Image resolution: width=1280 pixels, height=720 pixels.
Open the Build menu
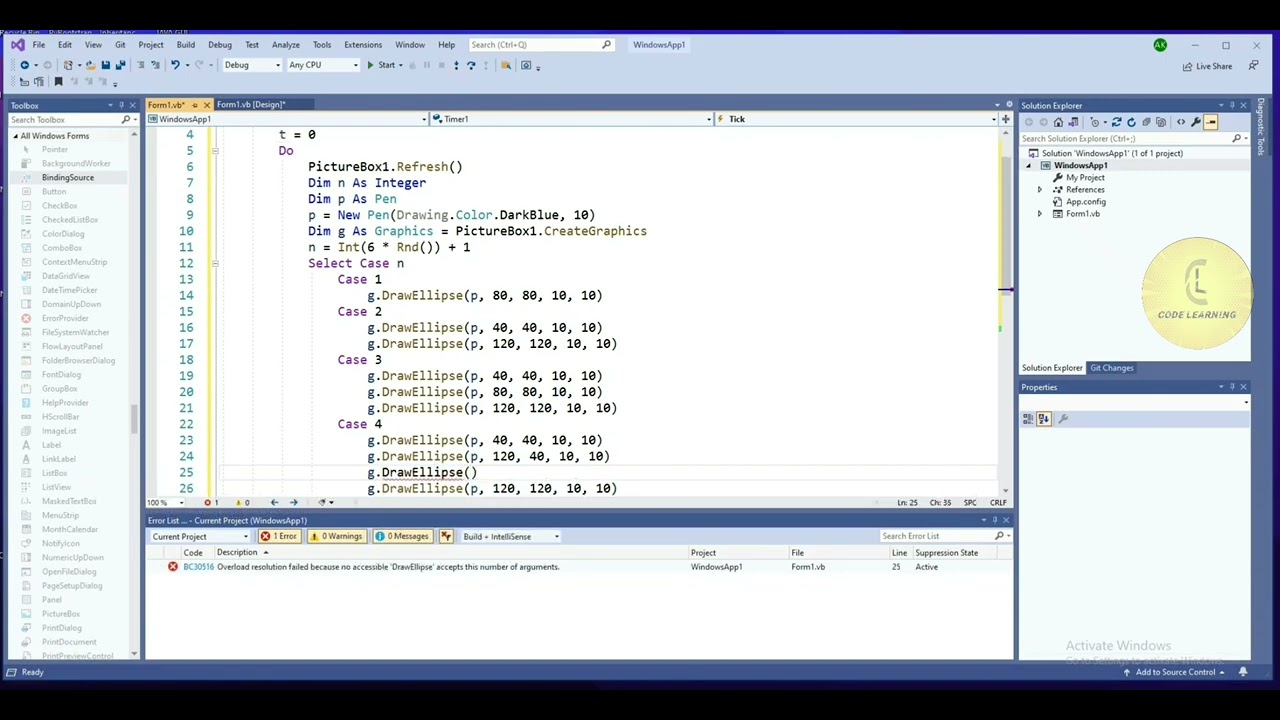coord(186,45)
